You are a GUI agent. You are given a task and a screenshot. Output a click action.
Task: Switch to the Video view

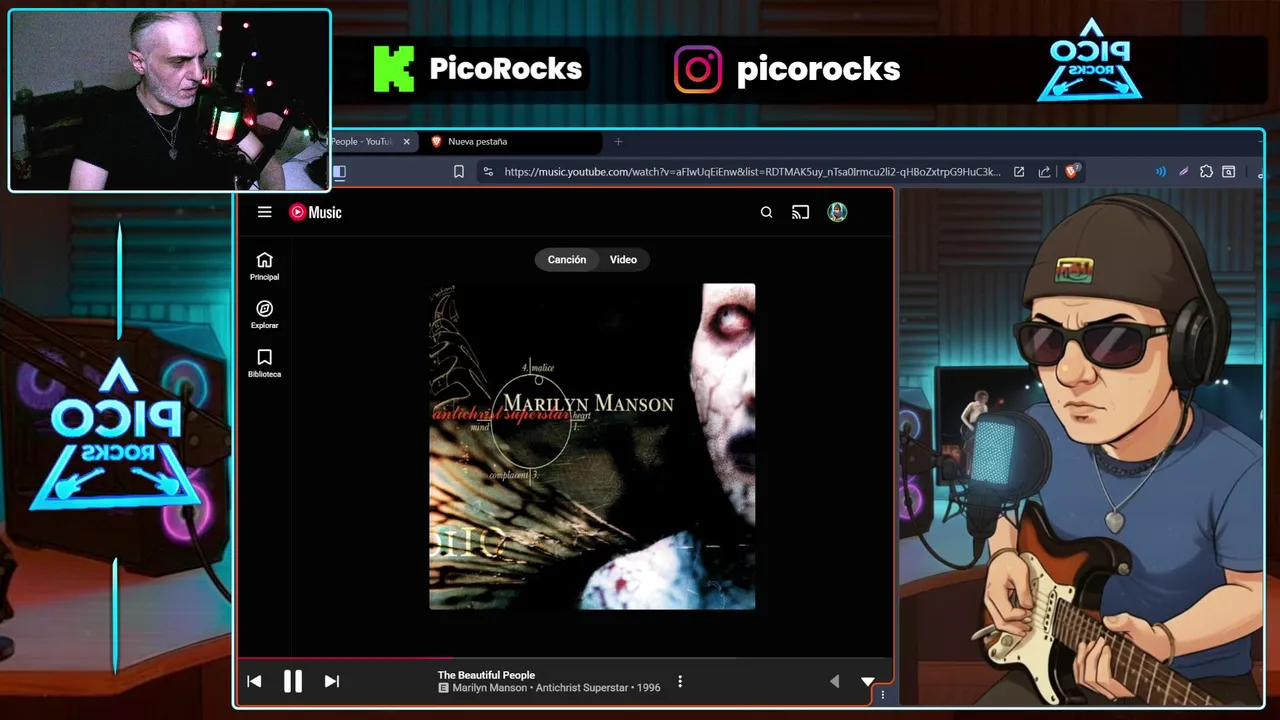click(x=623, y=259)
